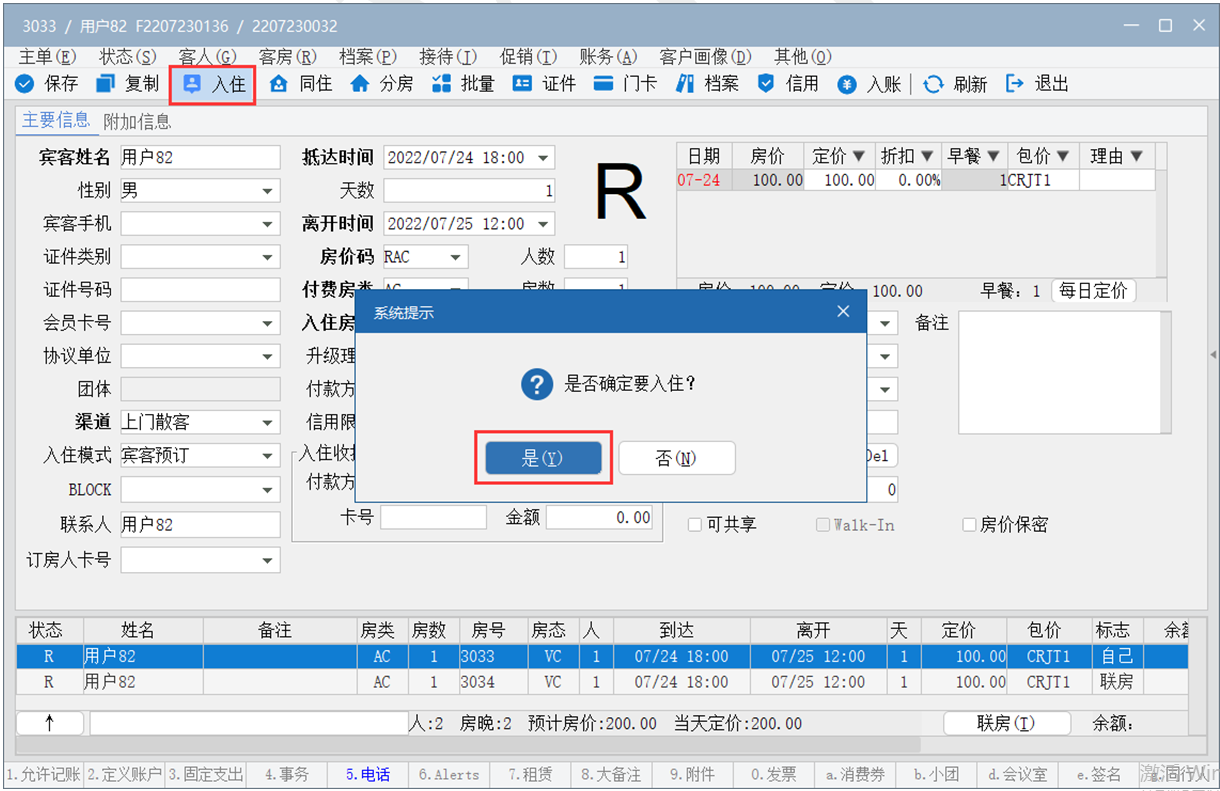Click the 复制 (Copy) toolbar icon
Screen dimensions: 1220x791
point(106,84)
